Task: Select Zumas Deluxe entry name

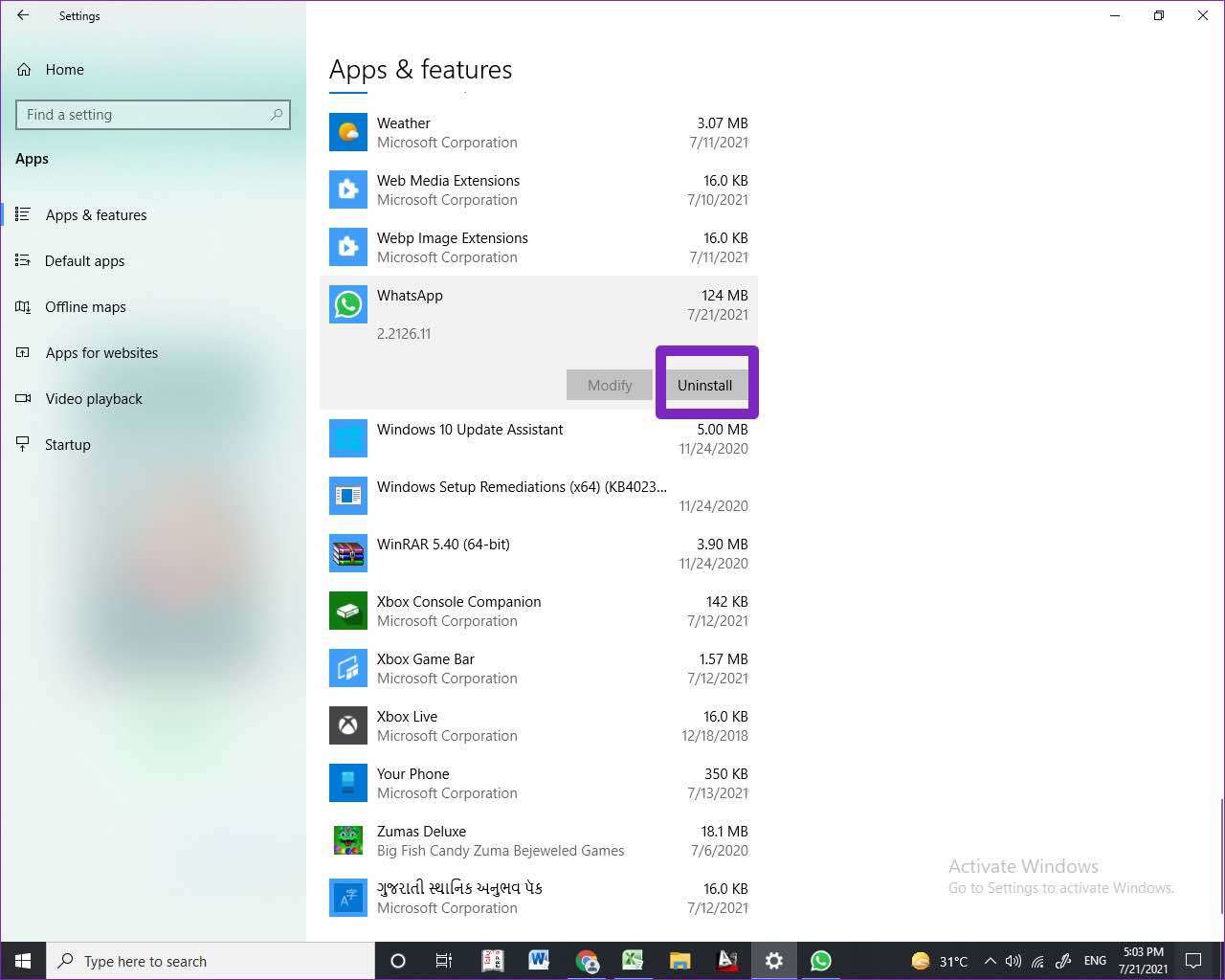Action: (421, 831)
